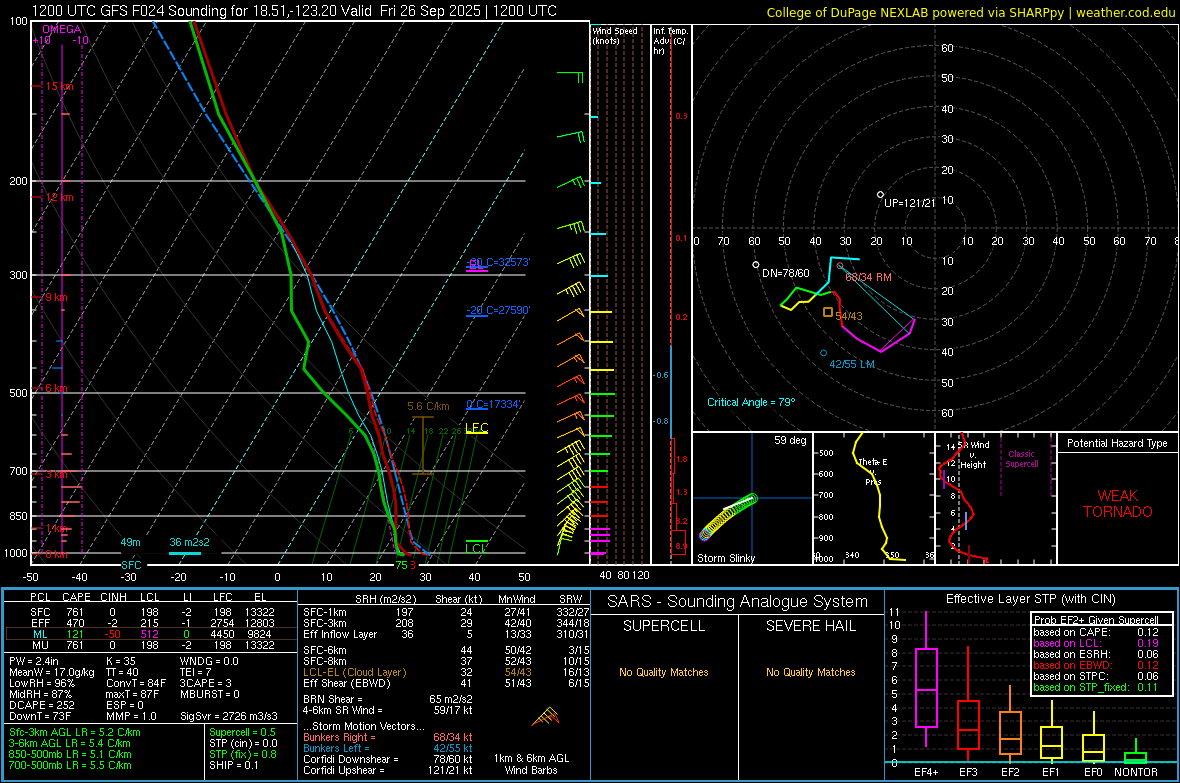
Task: Click No Quality Matches under SUPERCELL
Action: (664, 672)
